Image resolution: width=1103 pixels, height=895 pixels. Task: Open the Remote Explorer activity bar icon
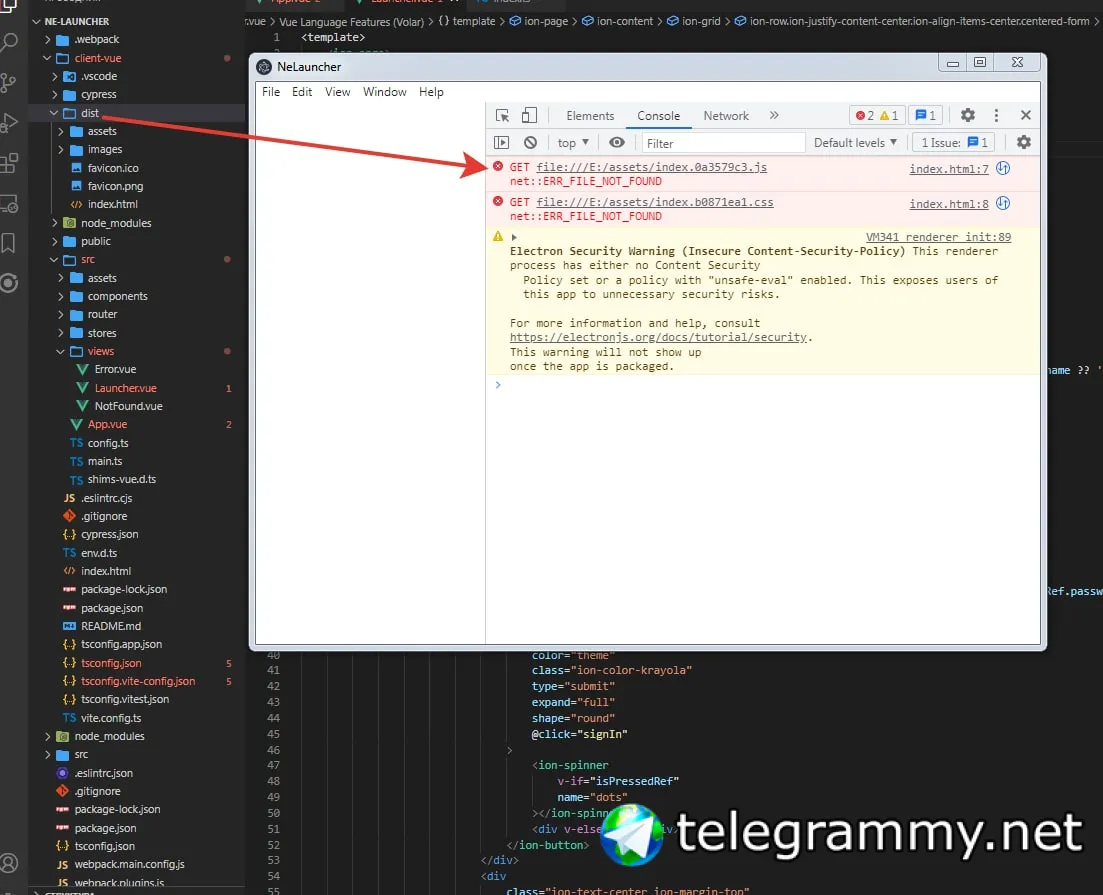point(9,204)
